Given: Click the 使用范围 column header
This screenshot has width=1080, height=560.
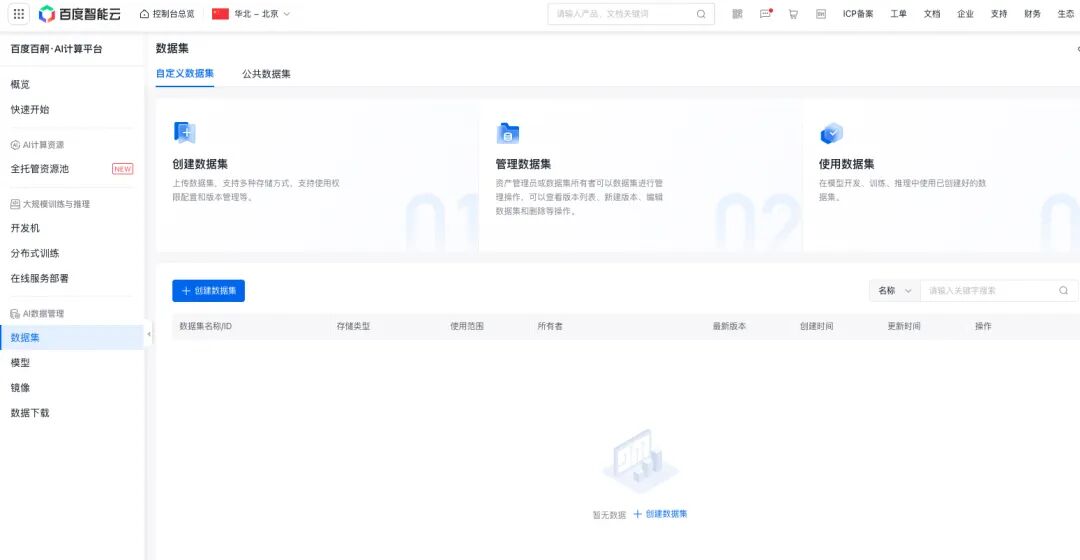Looking at the screenshot, I should pos(467,326).
